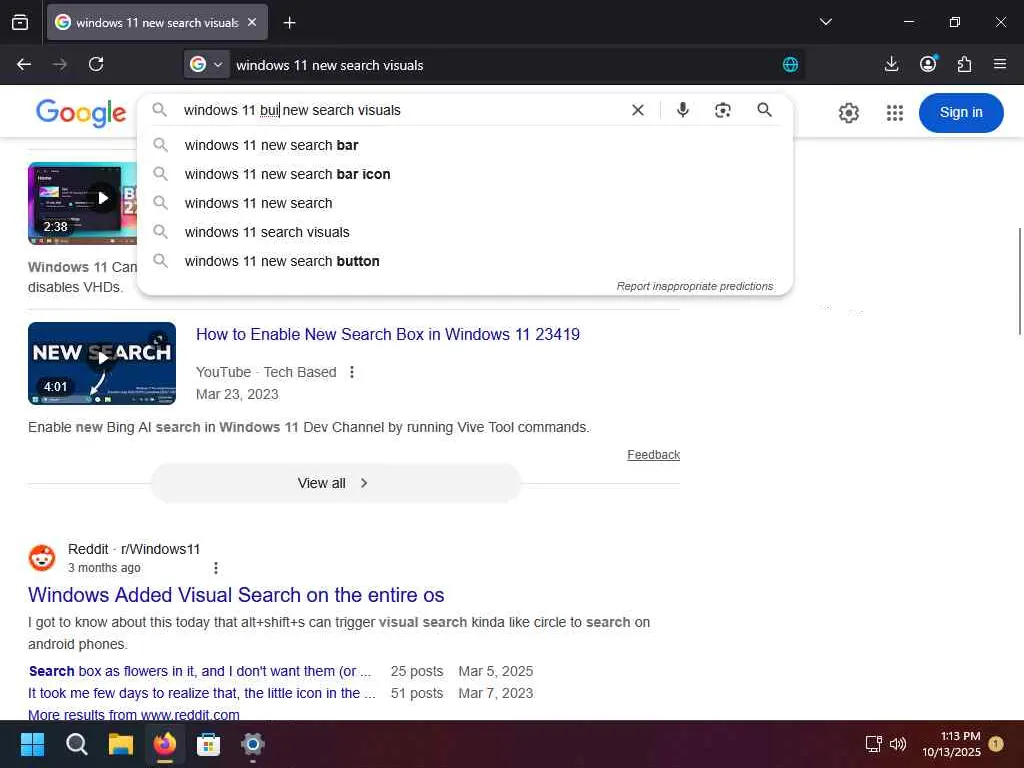Viewport: 1024px width, 768px height.
Task: Open the list all tabs chevron
Action: (x=825, y=22)
